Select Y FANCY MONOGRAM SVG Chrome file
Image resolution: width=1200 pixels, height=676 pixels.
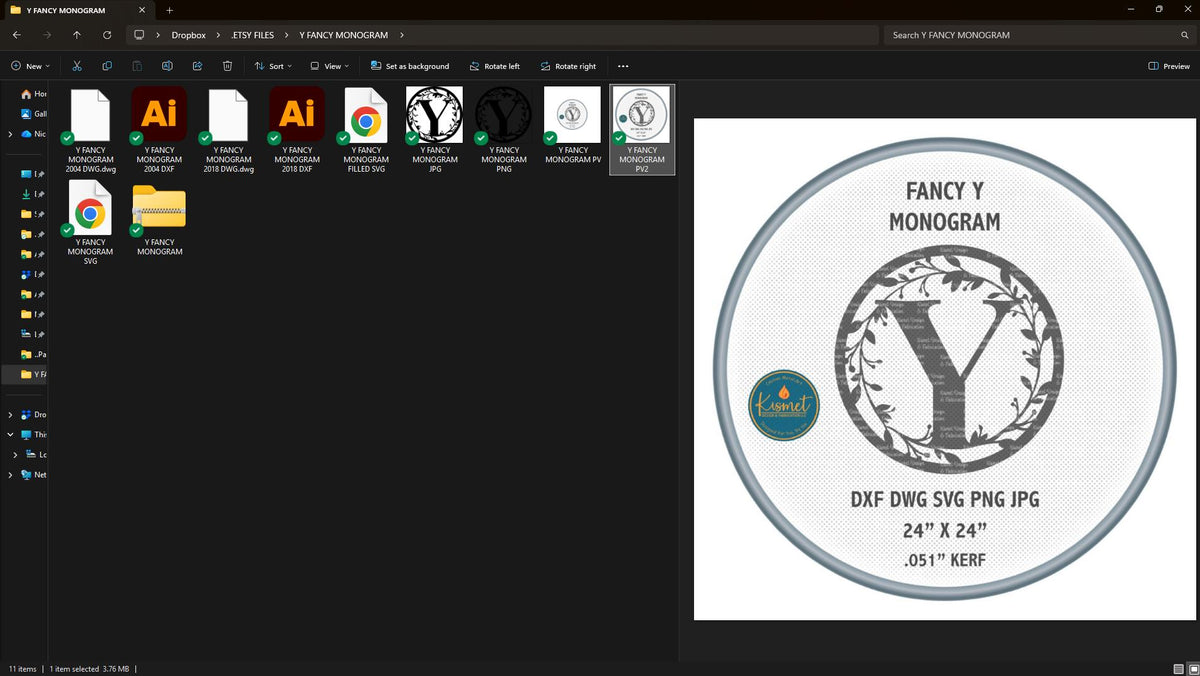pos(90,222)
